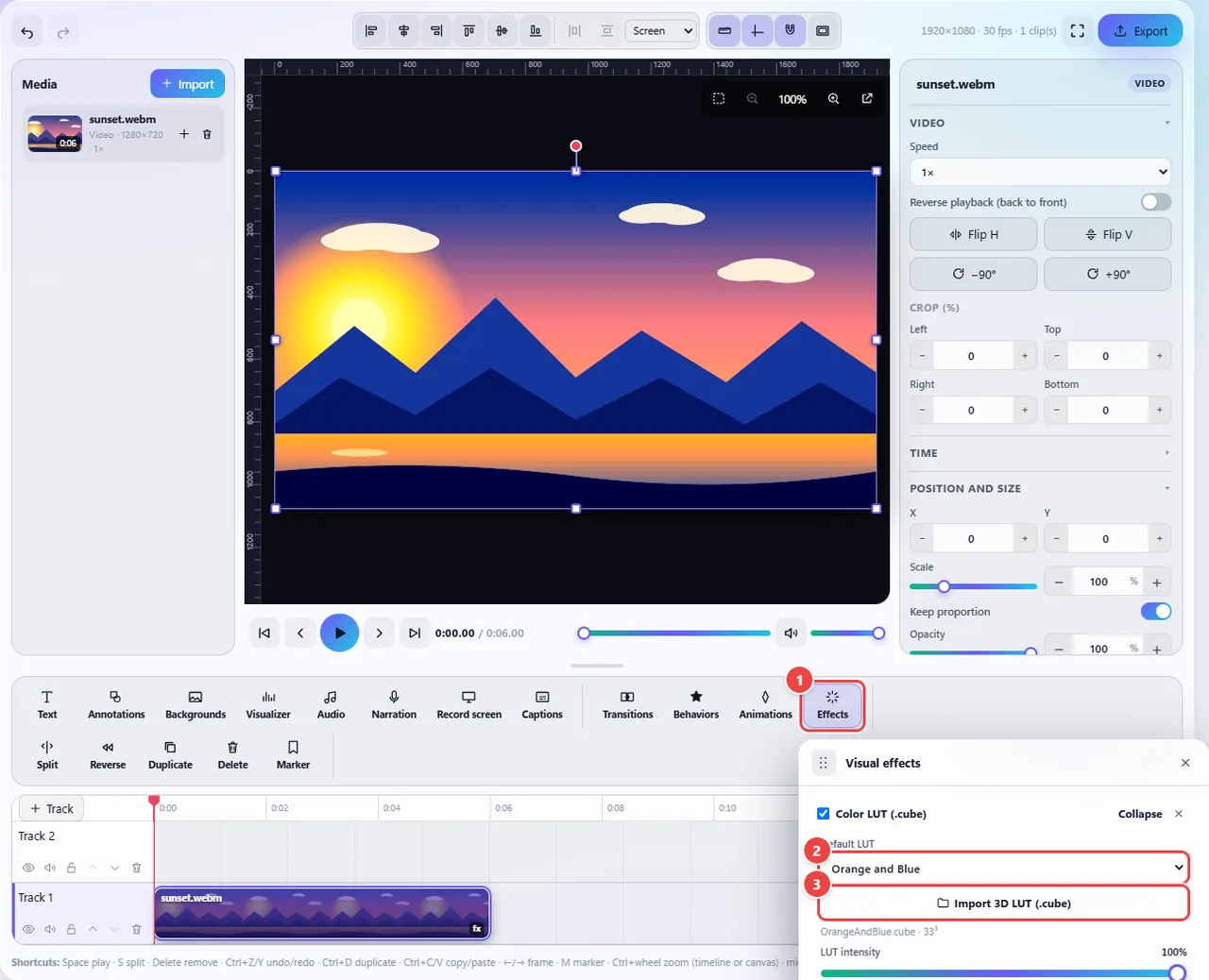Click the Bottom crop input field
Image resolution: width=1209 pixels, height=980 pixels.
click(1106, 410)
